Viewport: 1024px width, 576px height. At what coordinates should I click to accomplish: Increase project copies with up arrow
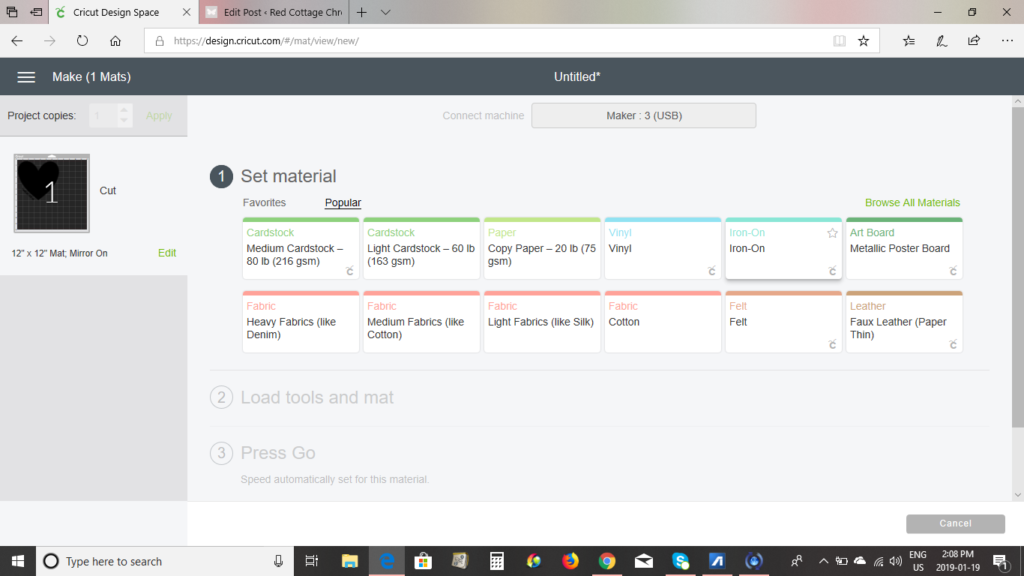(x=124, y=110)
